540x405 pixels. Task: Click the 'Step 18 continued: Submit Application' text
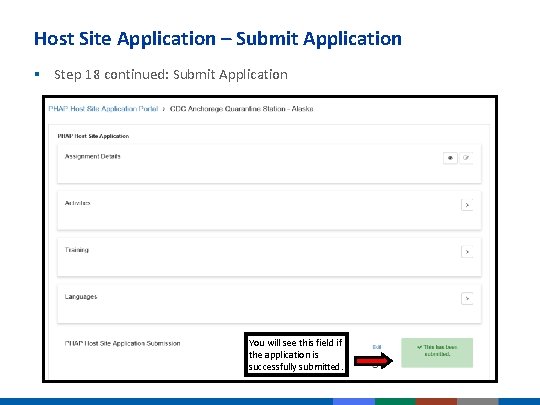click(171, 75)
